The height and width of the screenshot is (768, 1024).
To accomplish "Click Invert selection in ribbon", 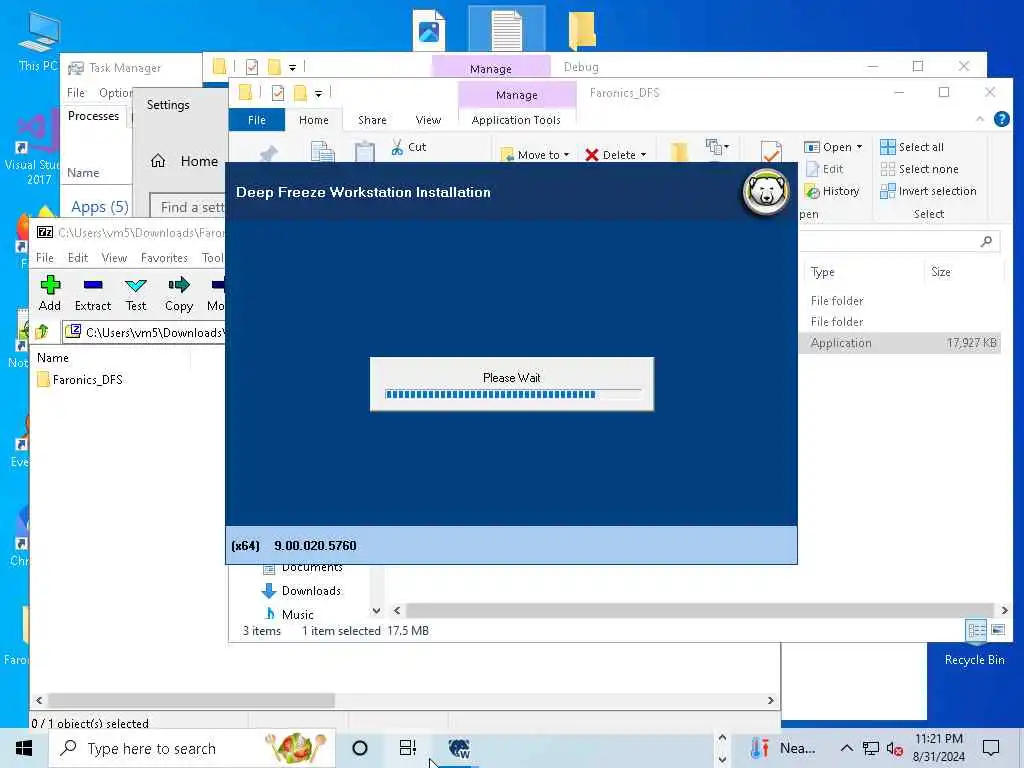I will pos(929,191).
